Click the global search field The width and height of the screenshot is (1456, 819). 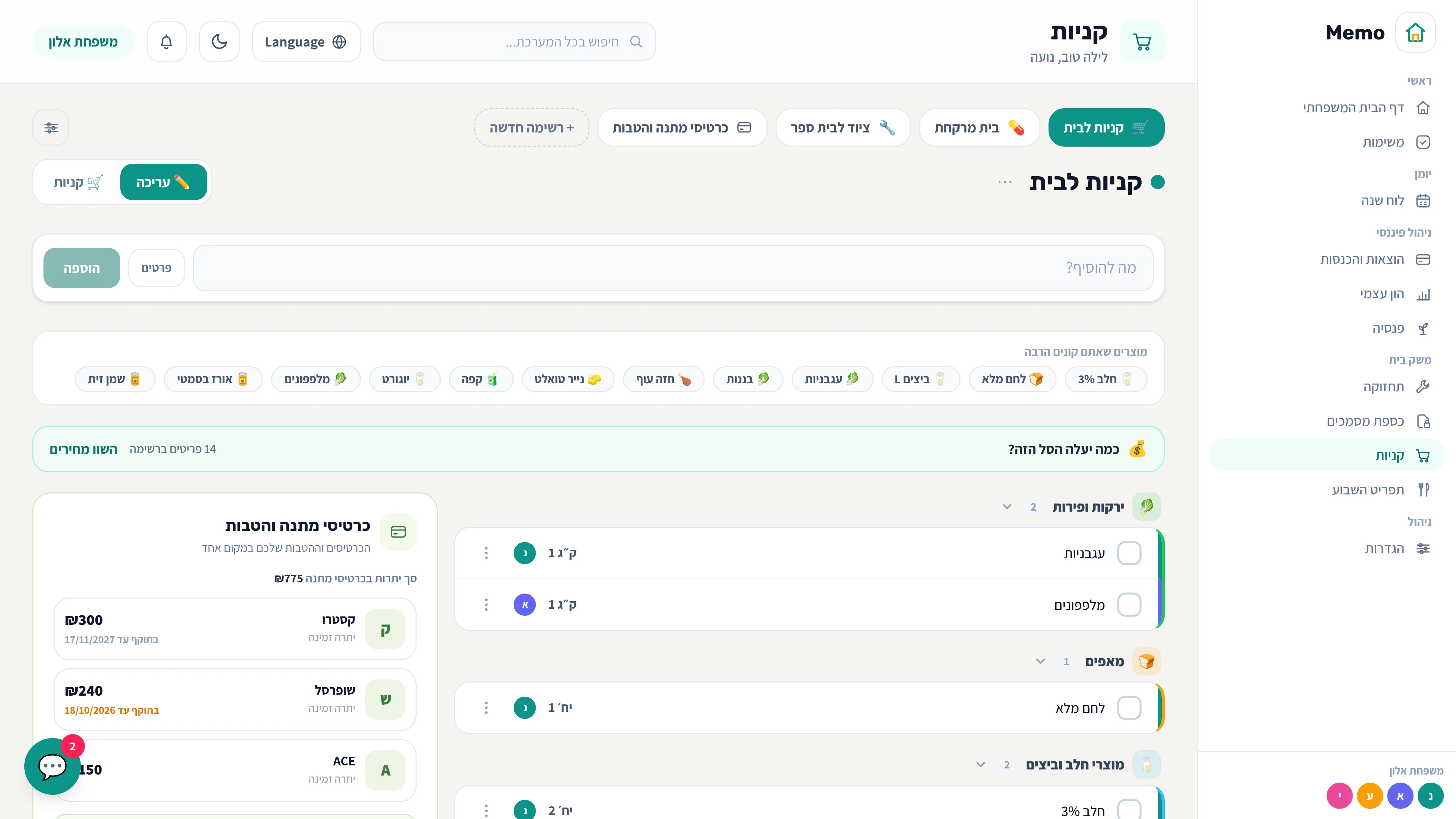click(x=514, y=42)
